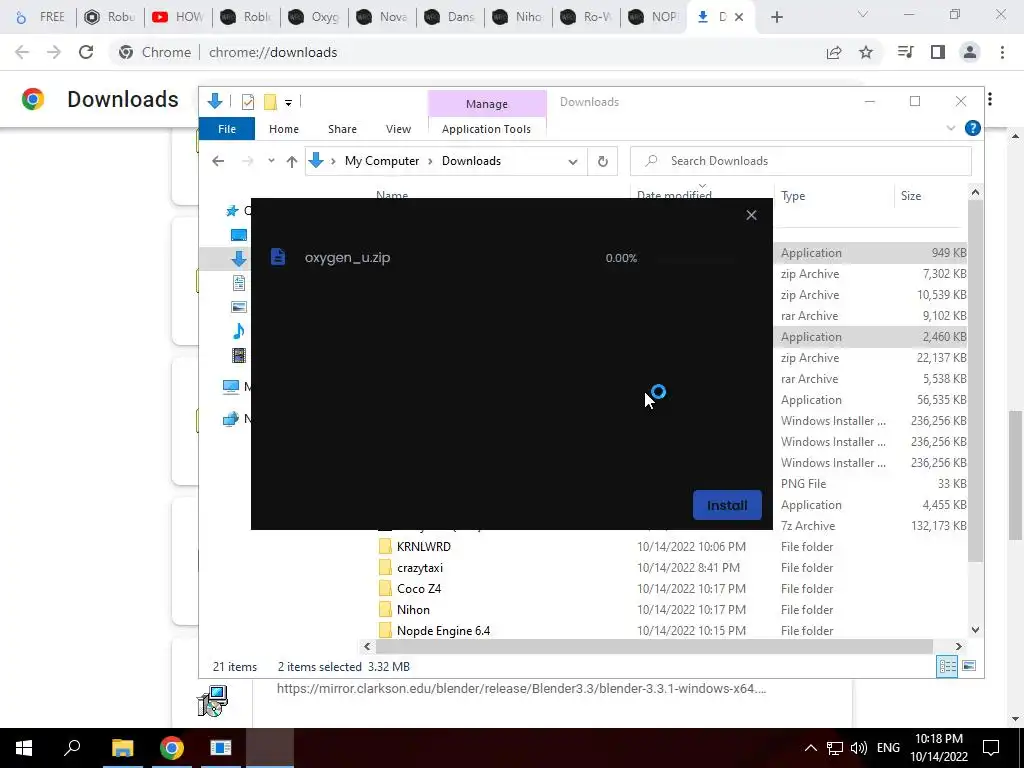Open Videos filmstrip in navigation pane

239,355
